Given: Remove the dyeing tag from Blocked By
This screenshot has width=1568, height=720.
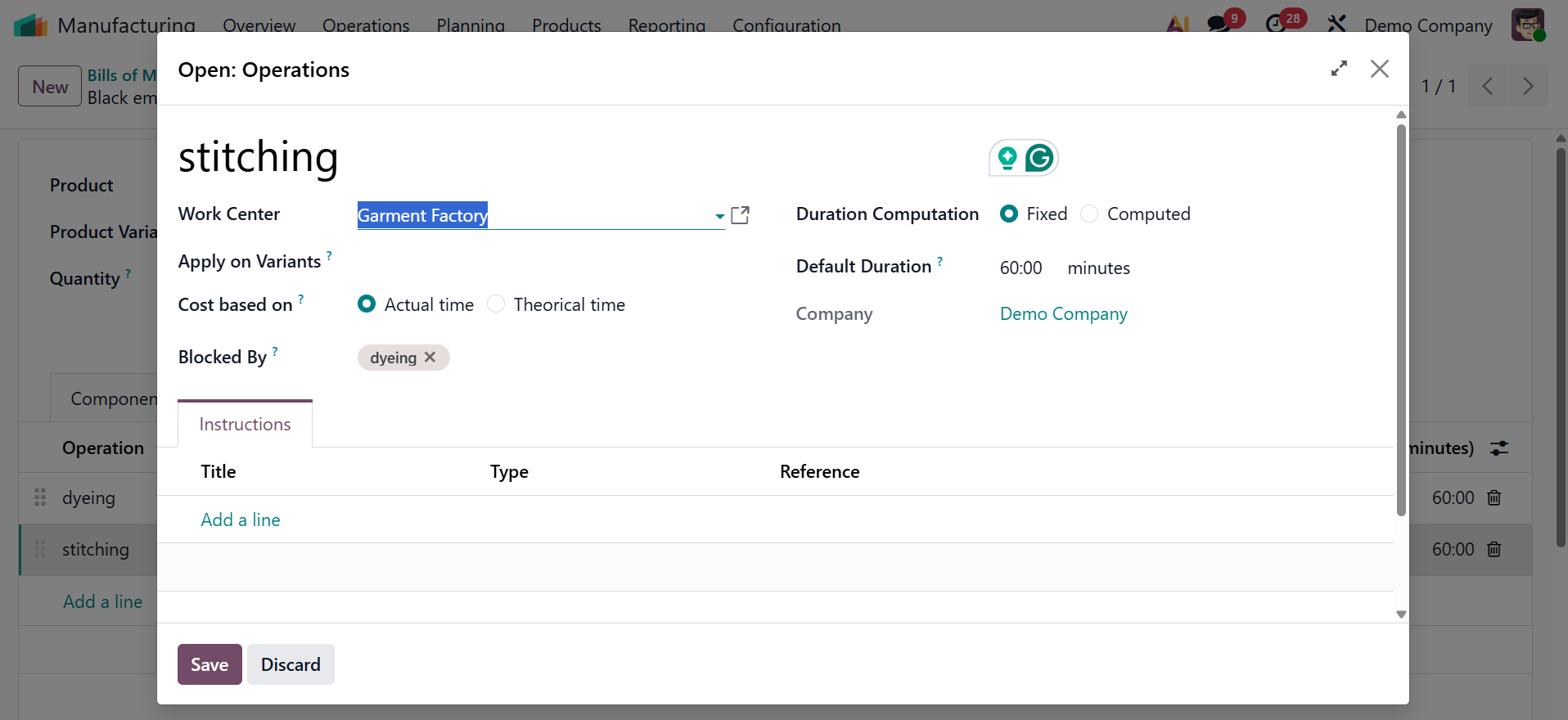Looking at the screenshot, I should [x=430, y=358].
